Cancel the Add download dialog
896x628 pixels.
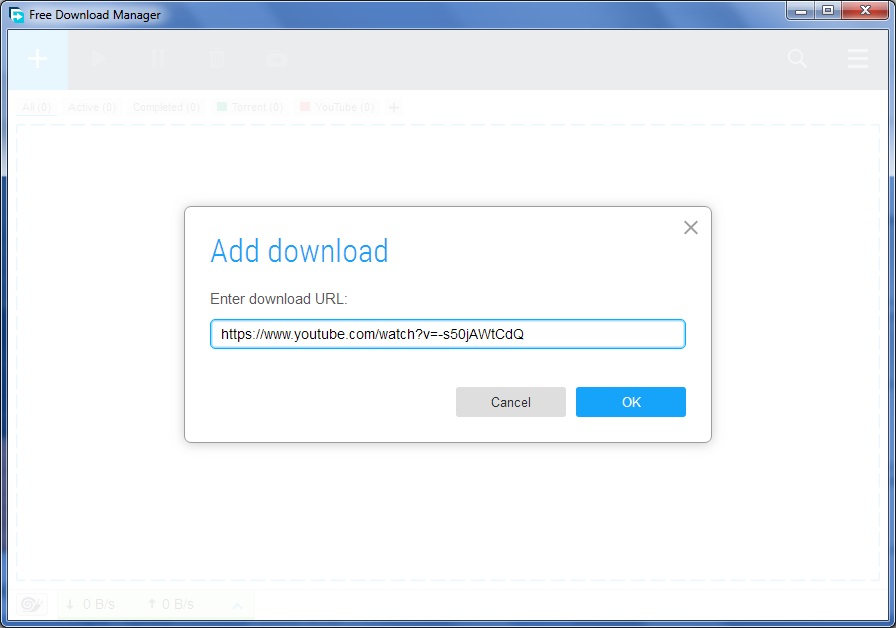[x=510, y=402]
